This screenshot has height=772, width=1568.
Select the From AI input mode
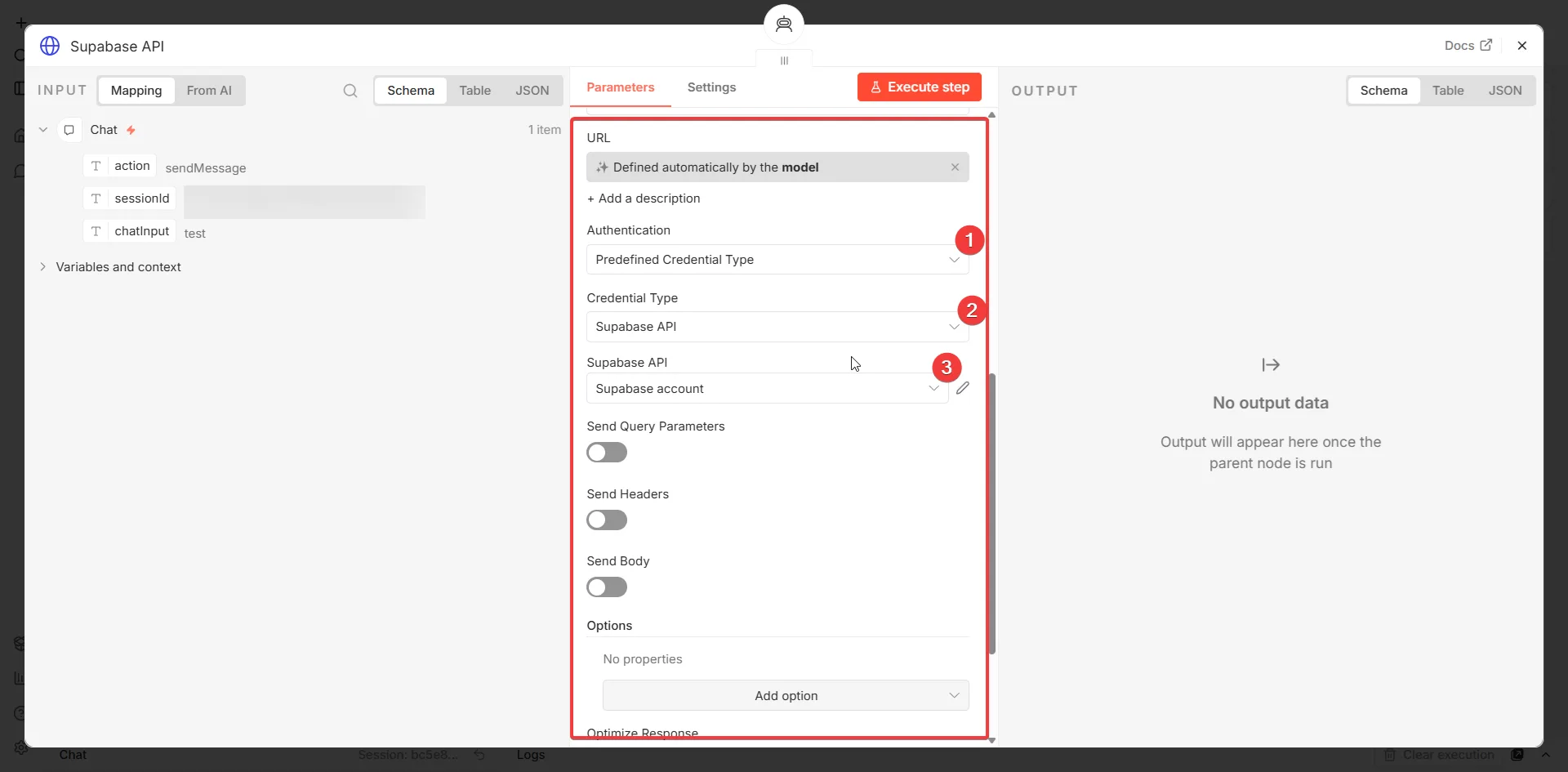click(209, 91)
